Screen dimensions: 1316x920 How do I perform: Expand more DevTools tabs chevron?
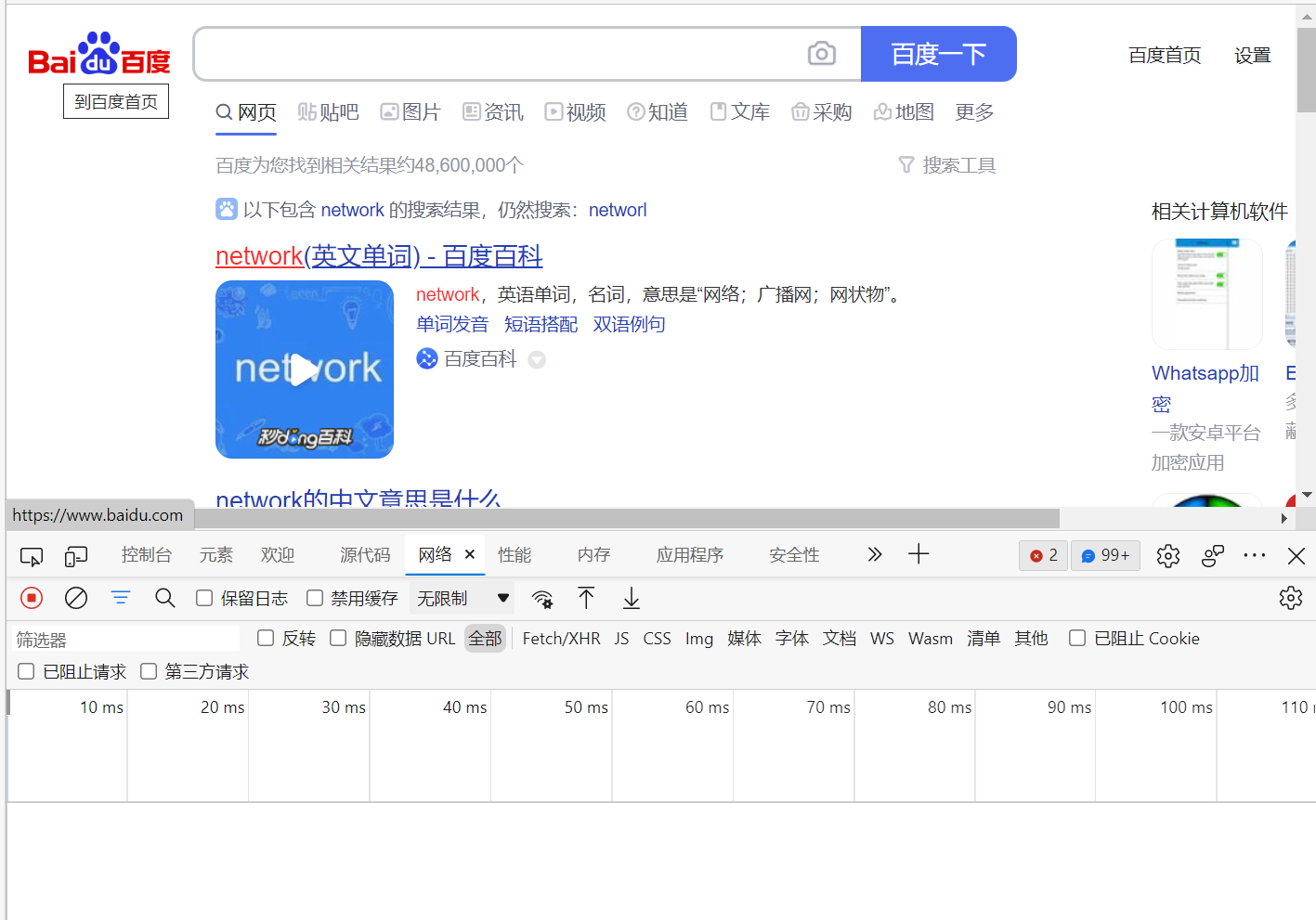874,554
